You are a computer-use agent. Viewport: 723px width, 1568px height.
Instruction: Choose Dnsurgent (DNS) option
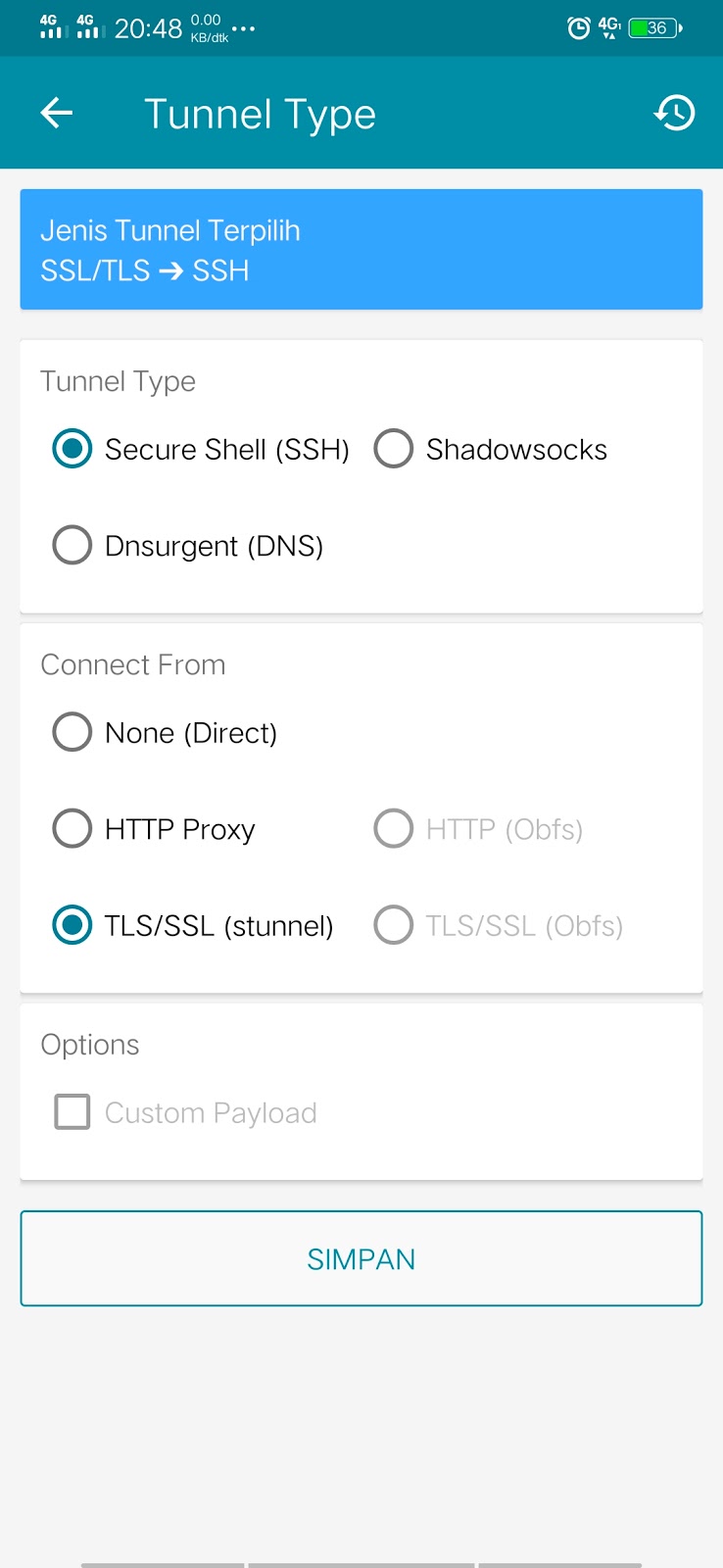point(72,545)
